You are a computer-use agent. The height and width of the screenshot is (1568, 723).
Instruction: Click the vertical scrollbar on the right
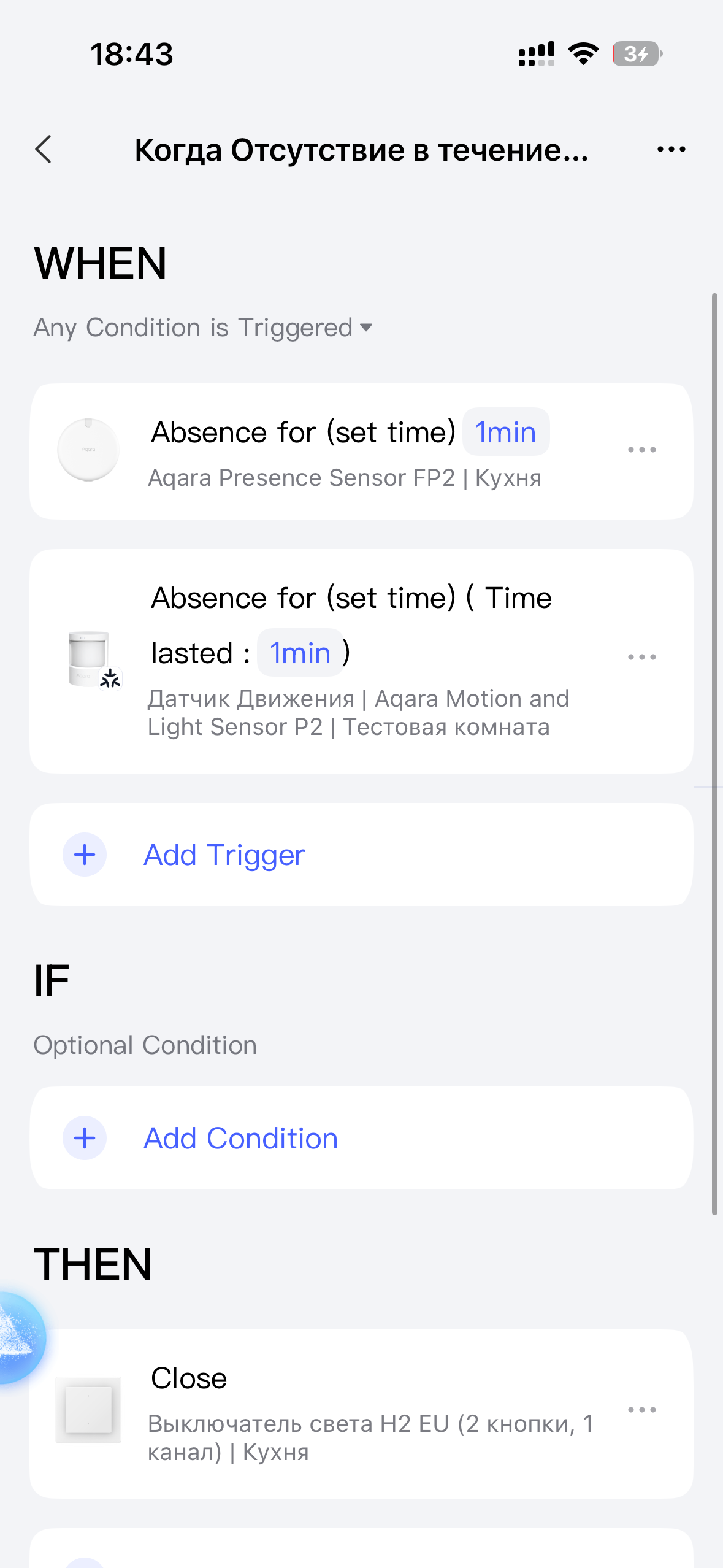click(714, 755)
